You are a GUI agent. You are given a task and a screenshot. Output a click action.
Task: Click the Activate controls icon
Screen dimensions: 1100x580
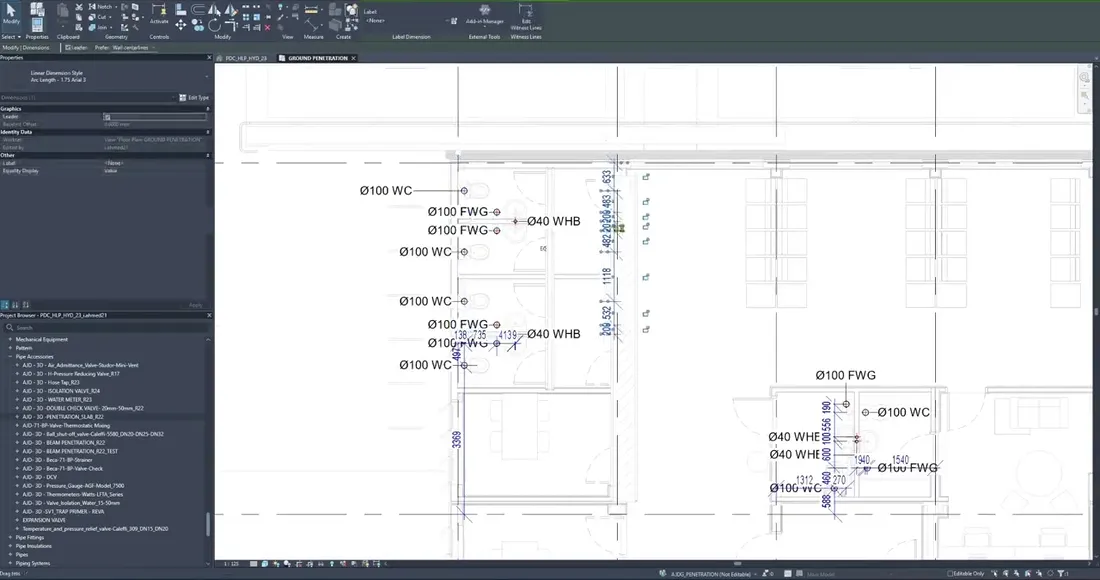159,13
